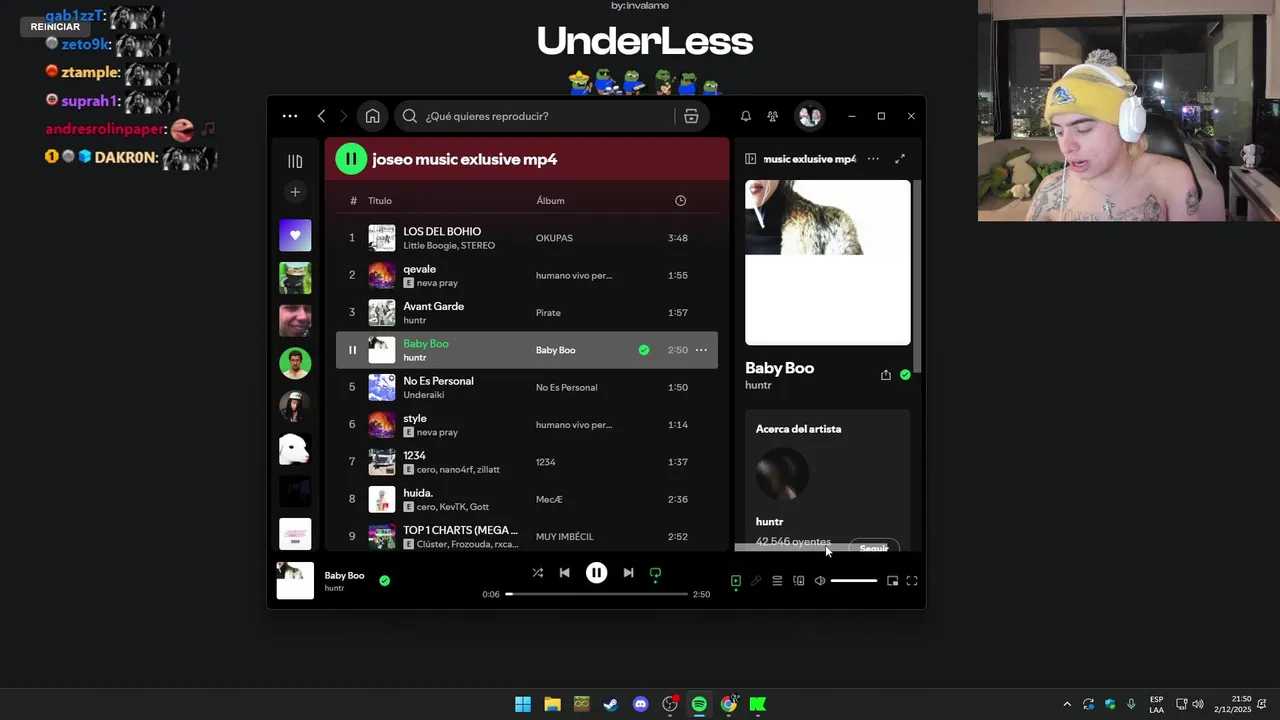Adjust the volume slider
The image size is (1280, 720).
point(854,581)
